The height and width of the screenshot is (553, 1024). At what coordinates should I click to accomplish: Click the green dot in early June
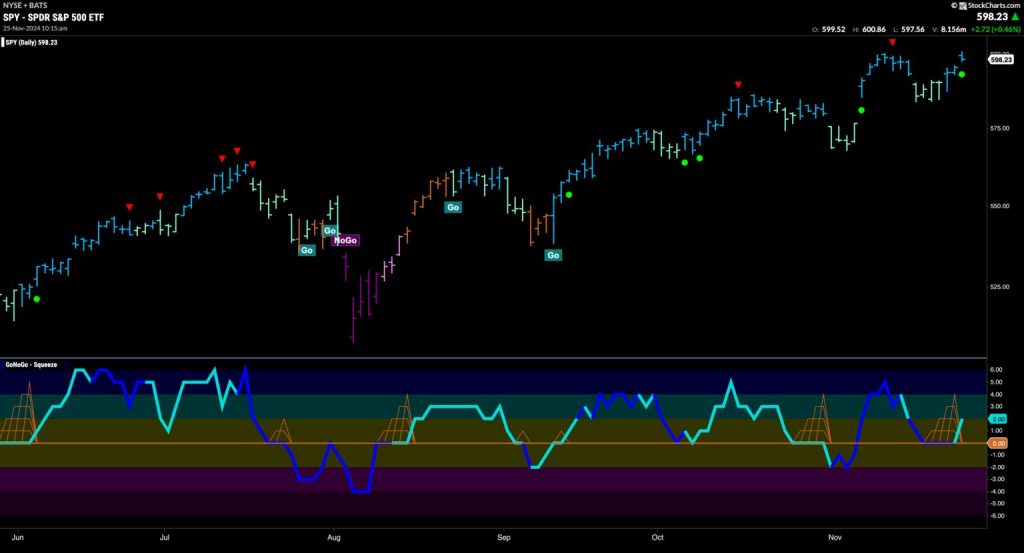[37, 299]
